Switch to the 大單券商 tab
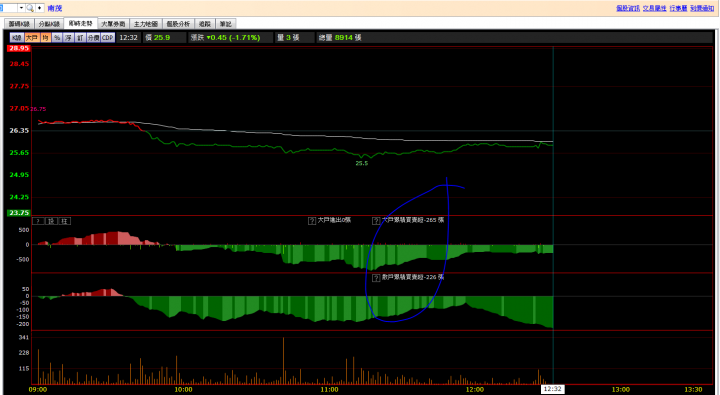Screen dimensions: 720x395 (x=113, y=24)
